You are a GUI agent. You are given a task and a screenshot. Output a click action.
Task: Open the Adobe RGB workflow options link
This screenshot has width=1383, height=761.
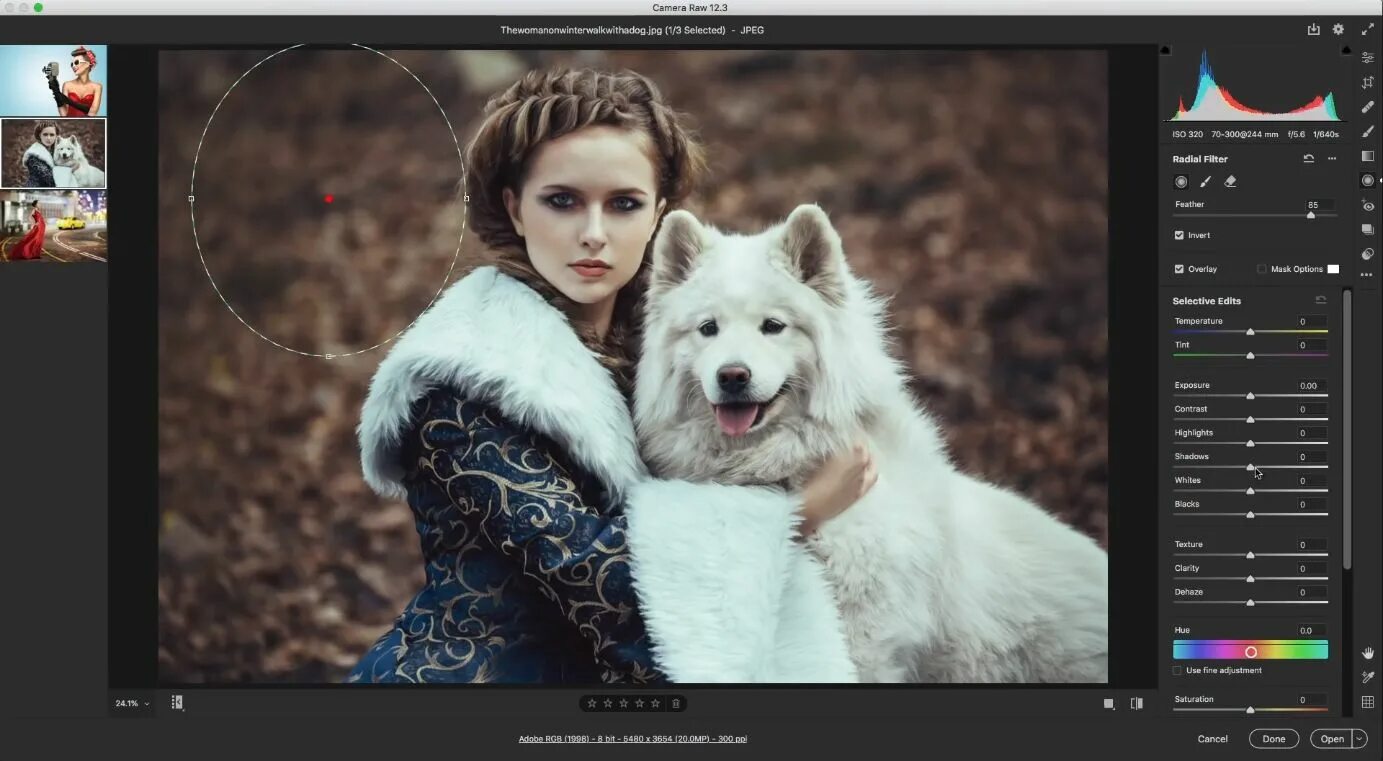pyautogui.click(x=633, y=738)
